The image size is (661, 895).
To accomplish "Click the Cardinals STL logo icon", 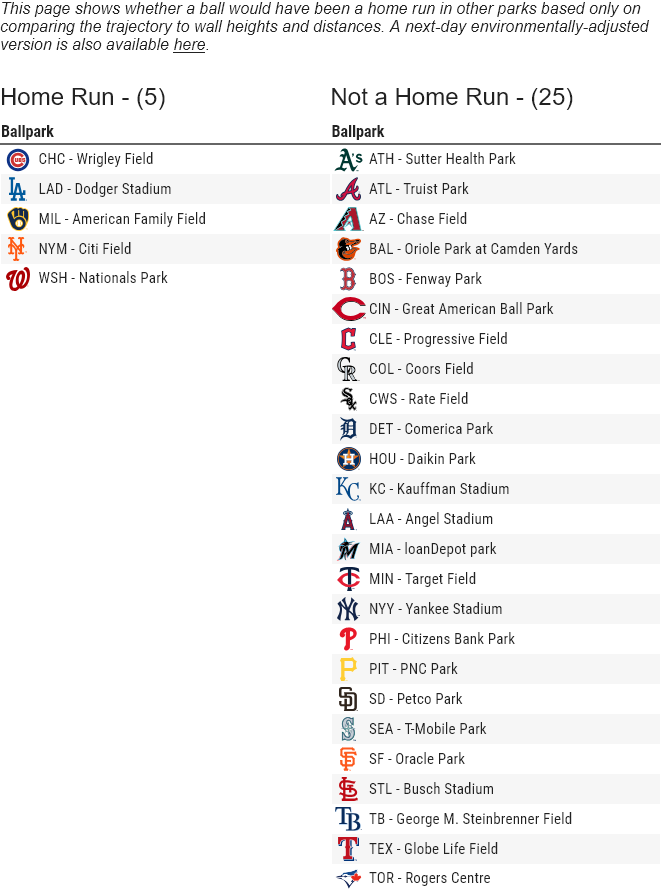I will pos(348,789).
